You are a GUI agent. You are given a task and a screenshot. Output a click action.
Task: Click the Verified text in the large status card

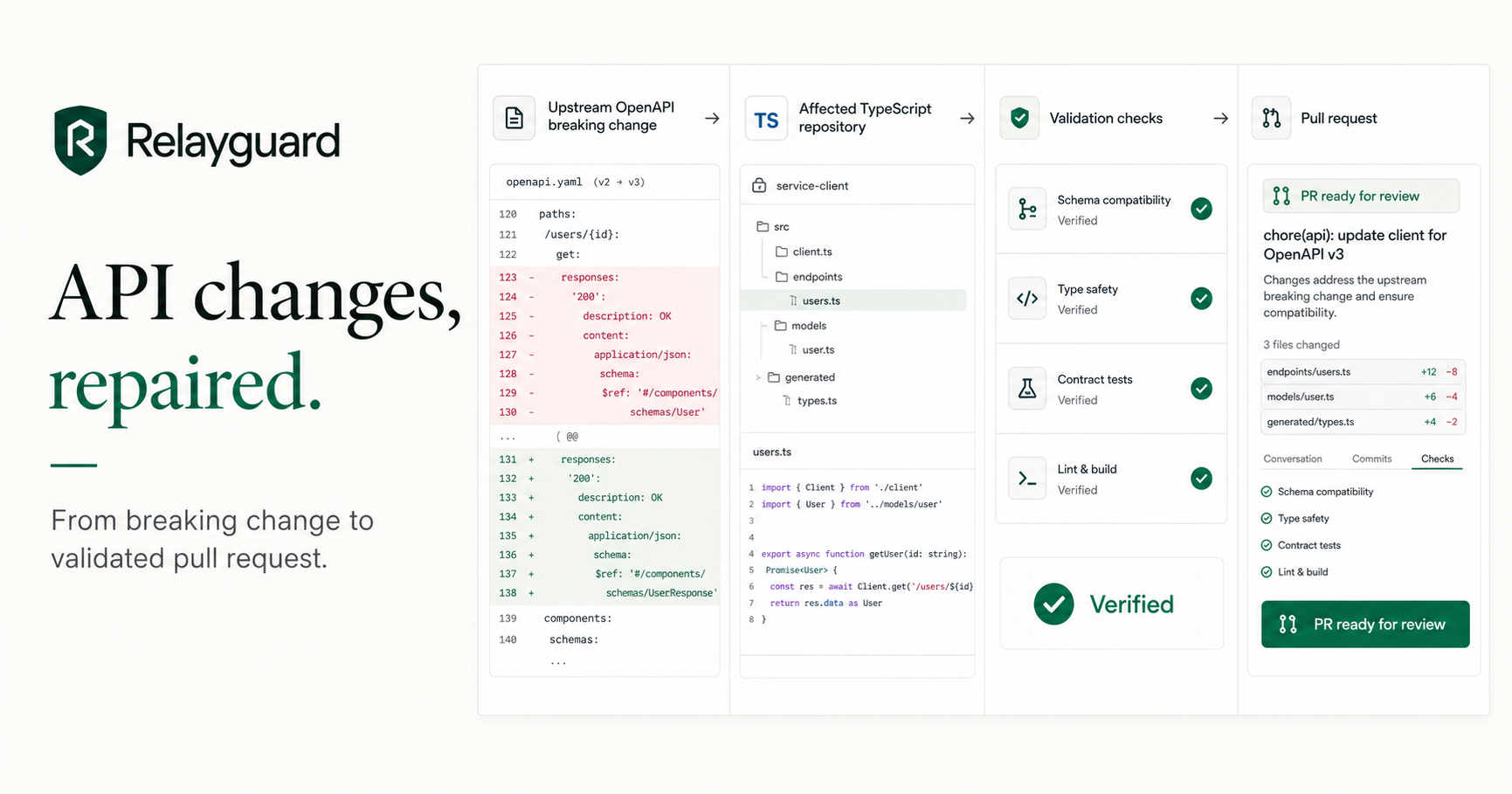(x=1132, y=604)
